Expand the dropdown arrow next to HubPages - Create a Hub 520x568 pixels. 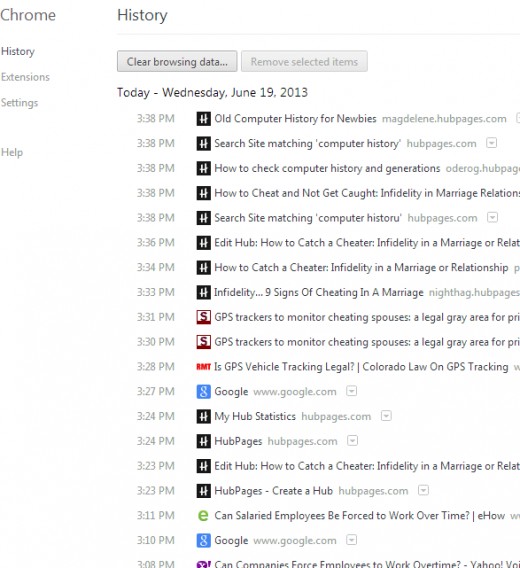click(423, 490)
